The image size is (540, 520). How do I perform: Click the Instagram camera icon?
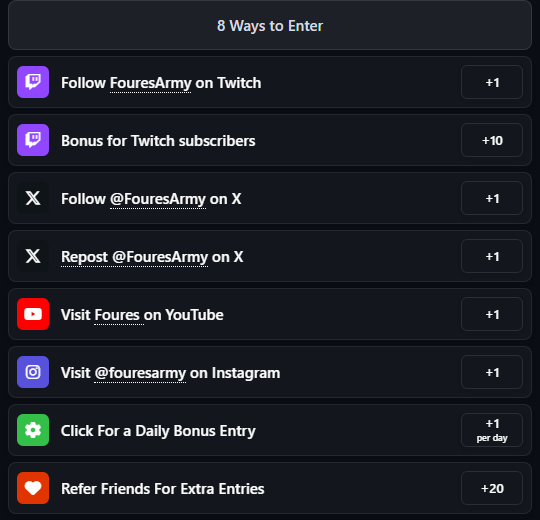coord(33,372)
